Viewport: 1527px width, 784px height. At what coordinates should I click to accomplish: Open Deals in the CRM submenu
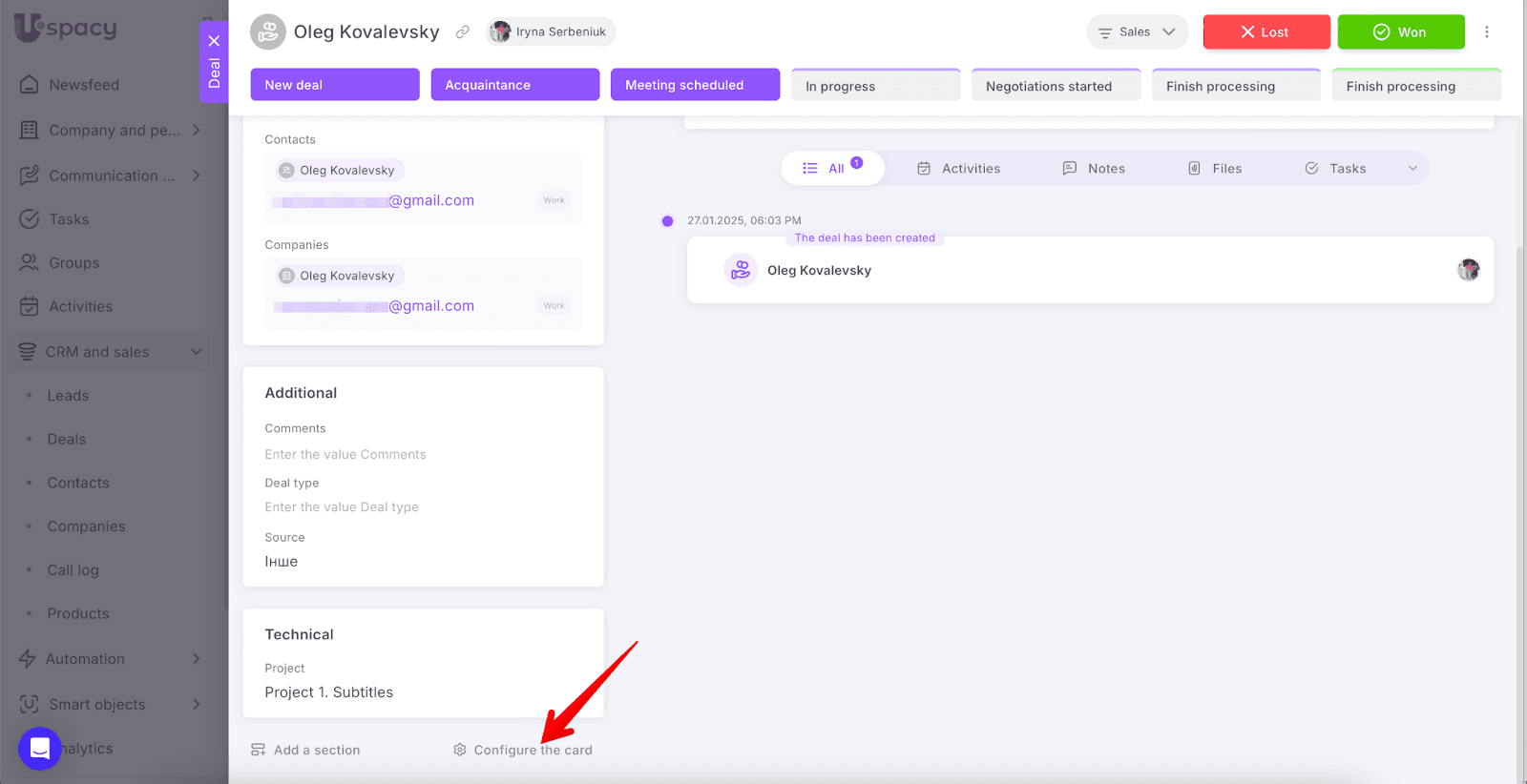(67, 440)
